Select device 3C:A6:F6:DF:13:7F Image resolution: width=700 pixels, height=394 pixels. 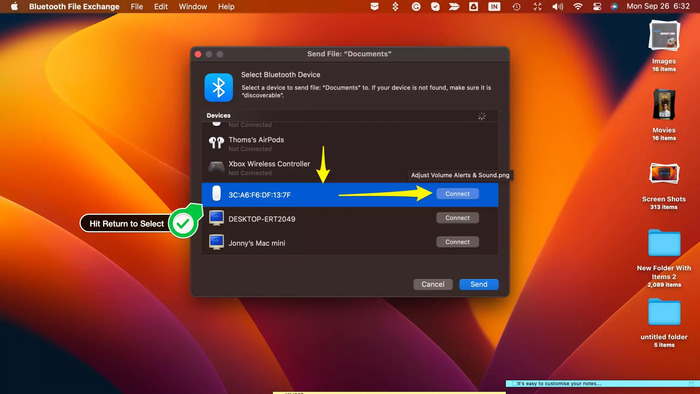coord(350,195)
